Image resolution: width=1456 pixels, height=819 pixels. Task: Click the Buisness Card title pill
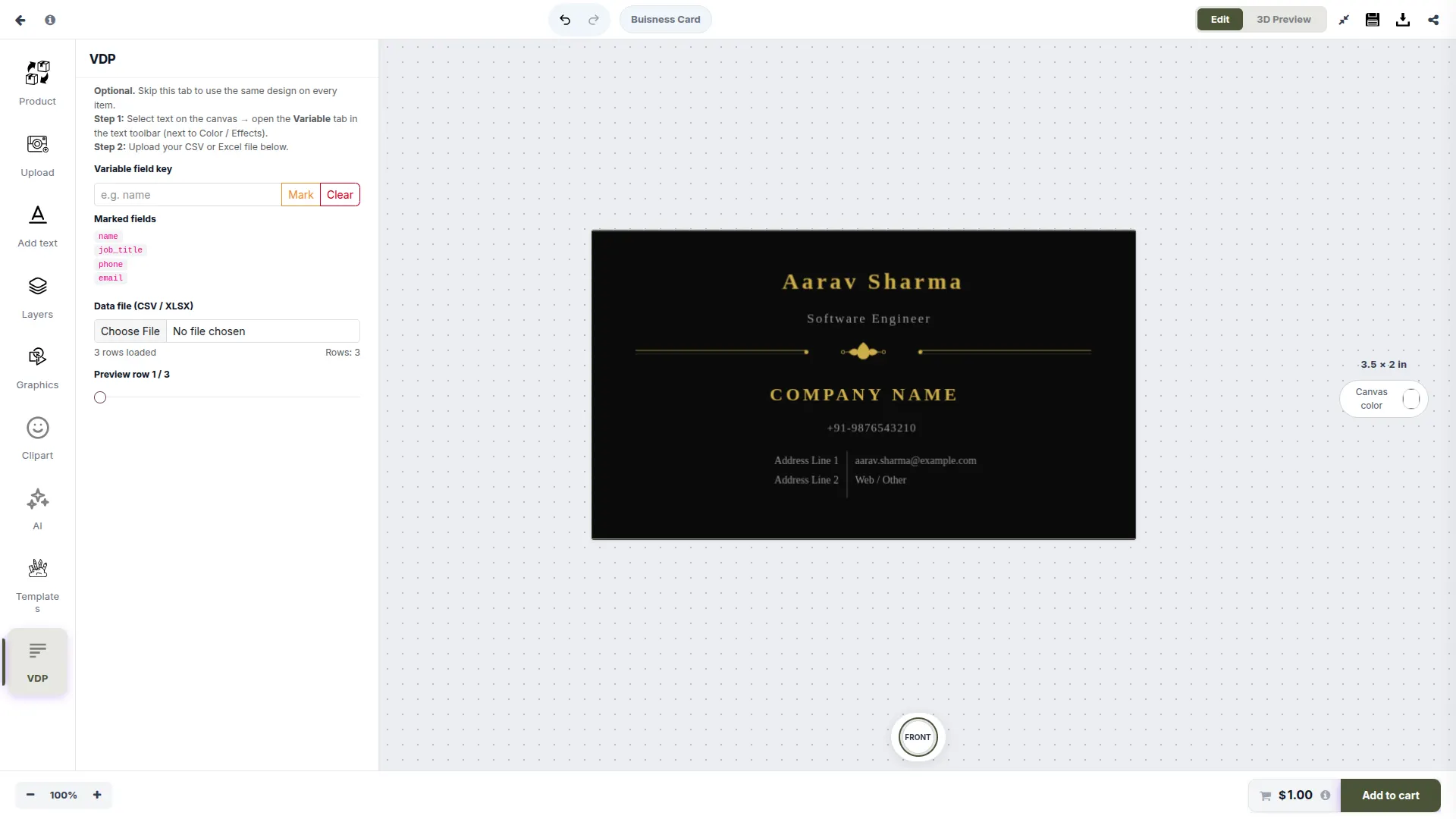(x=666, y=20)
